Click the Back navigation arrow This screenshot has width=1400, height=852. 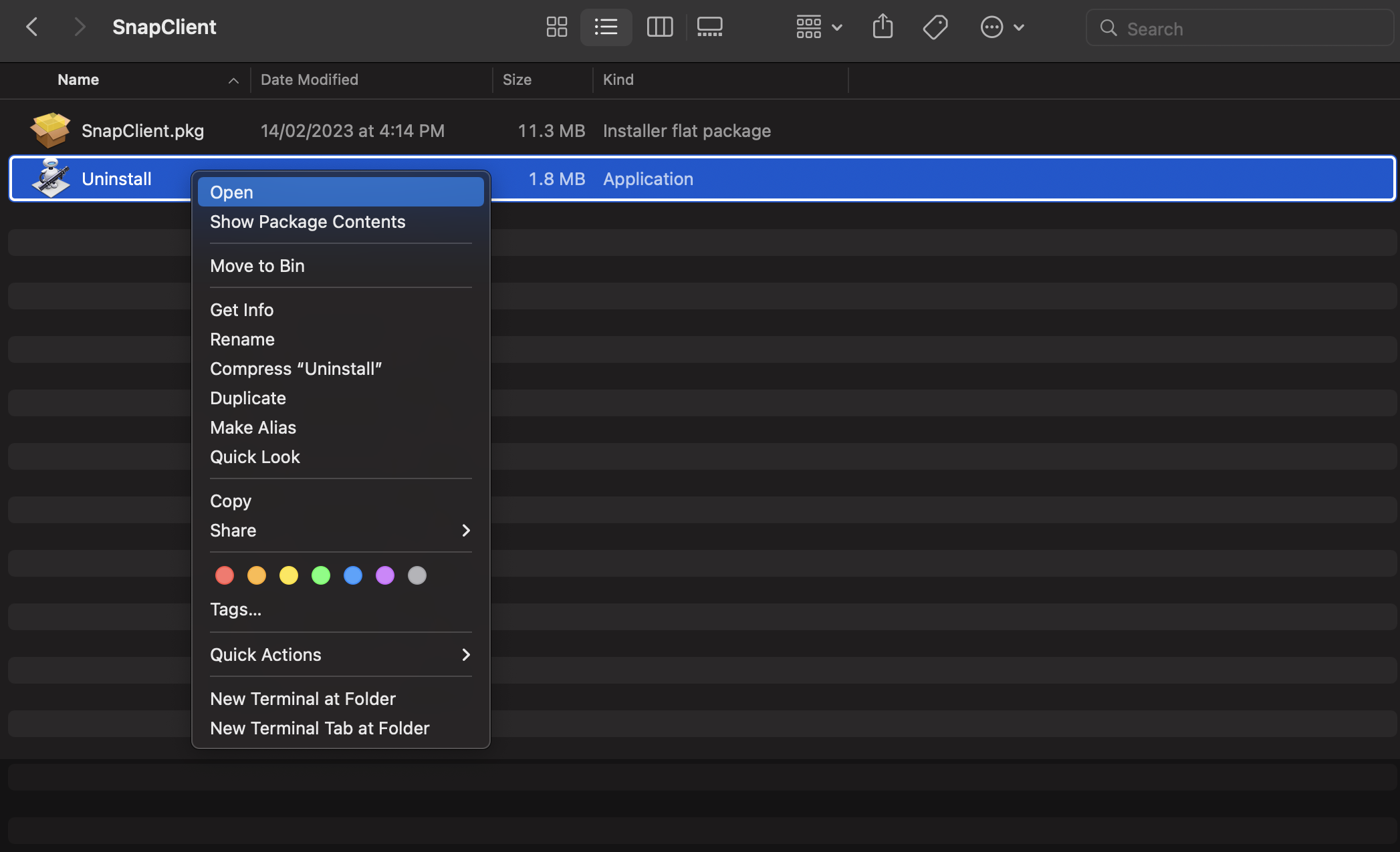pos(32,26)
